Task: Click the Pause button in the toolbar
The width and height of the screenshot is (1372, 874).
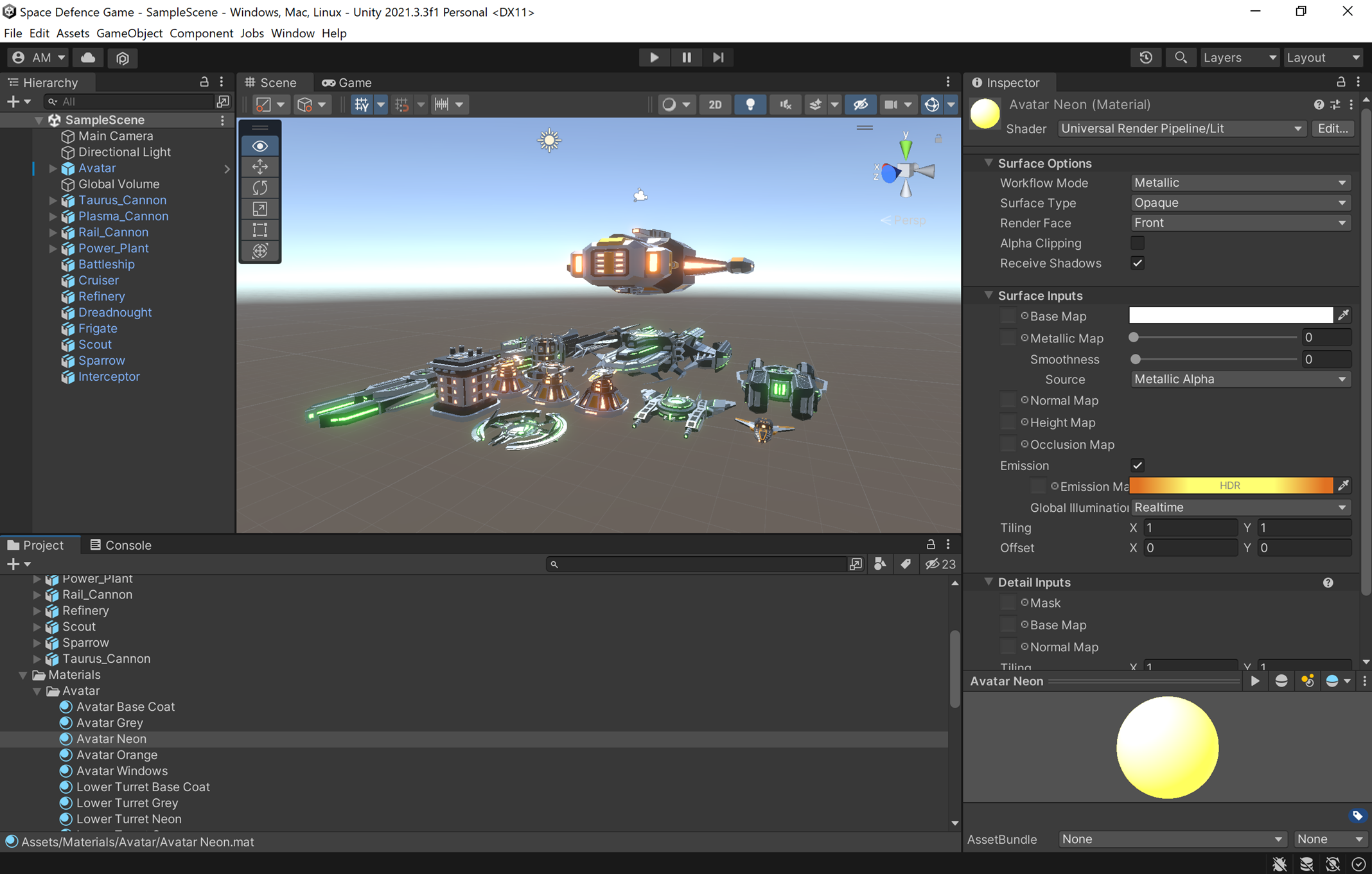Action: (x=686, y=57)
